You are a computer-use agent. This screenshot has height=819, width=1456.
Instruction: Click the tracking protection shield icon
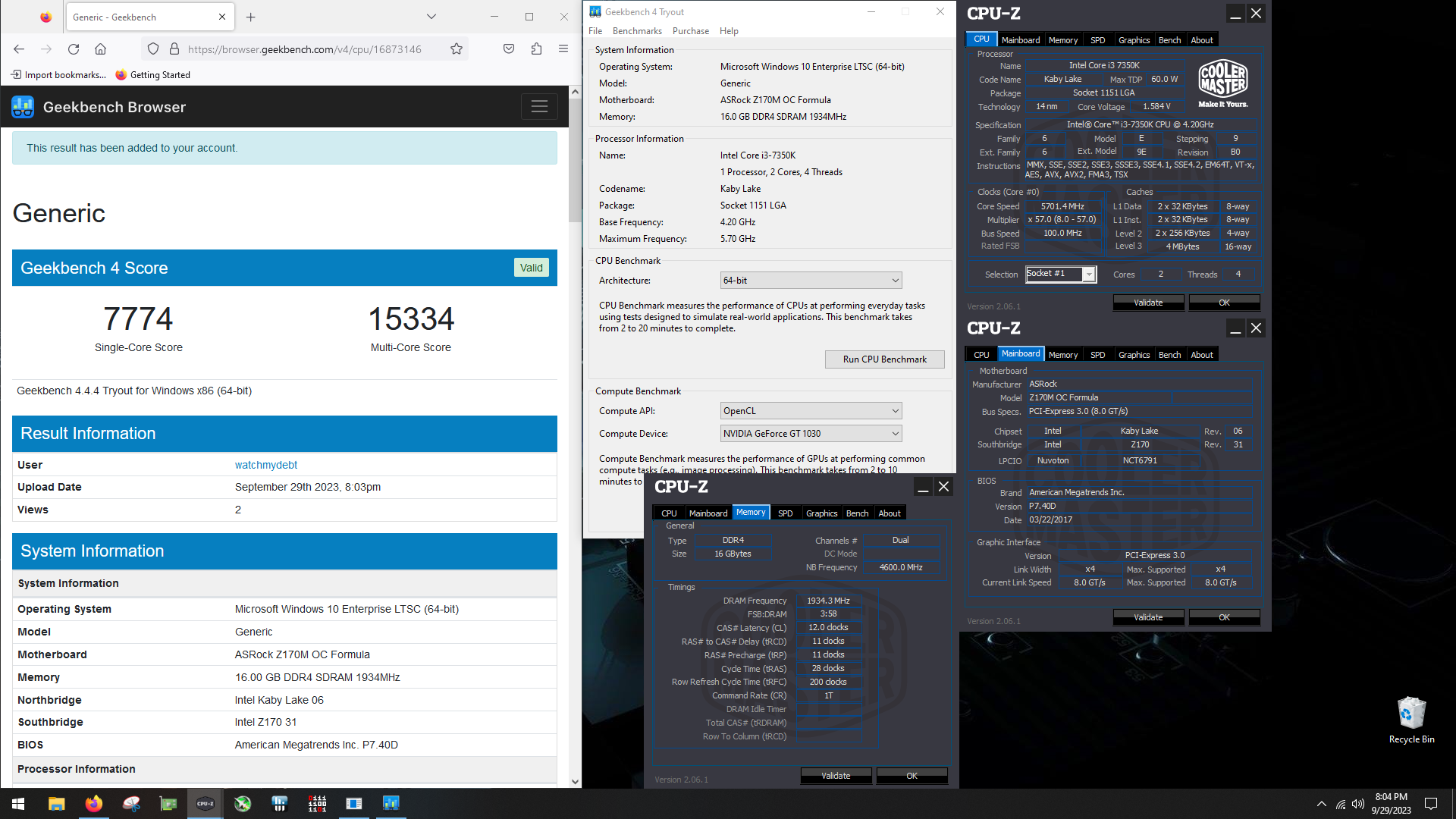click(x=153, y=49)
